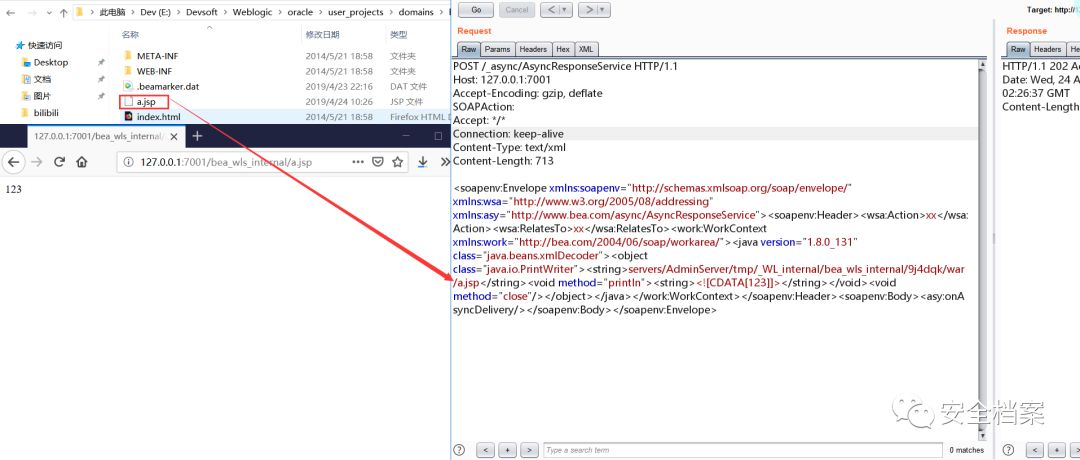This screenshot has height=460, width=1080.
Task: Click the request pane scrollbar up arrow
Action: [984, 65]
